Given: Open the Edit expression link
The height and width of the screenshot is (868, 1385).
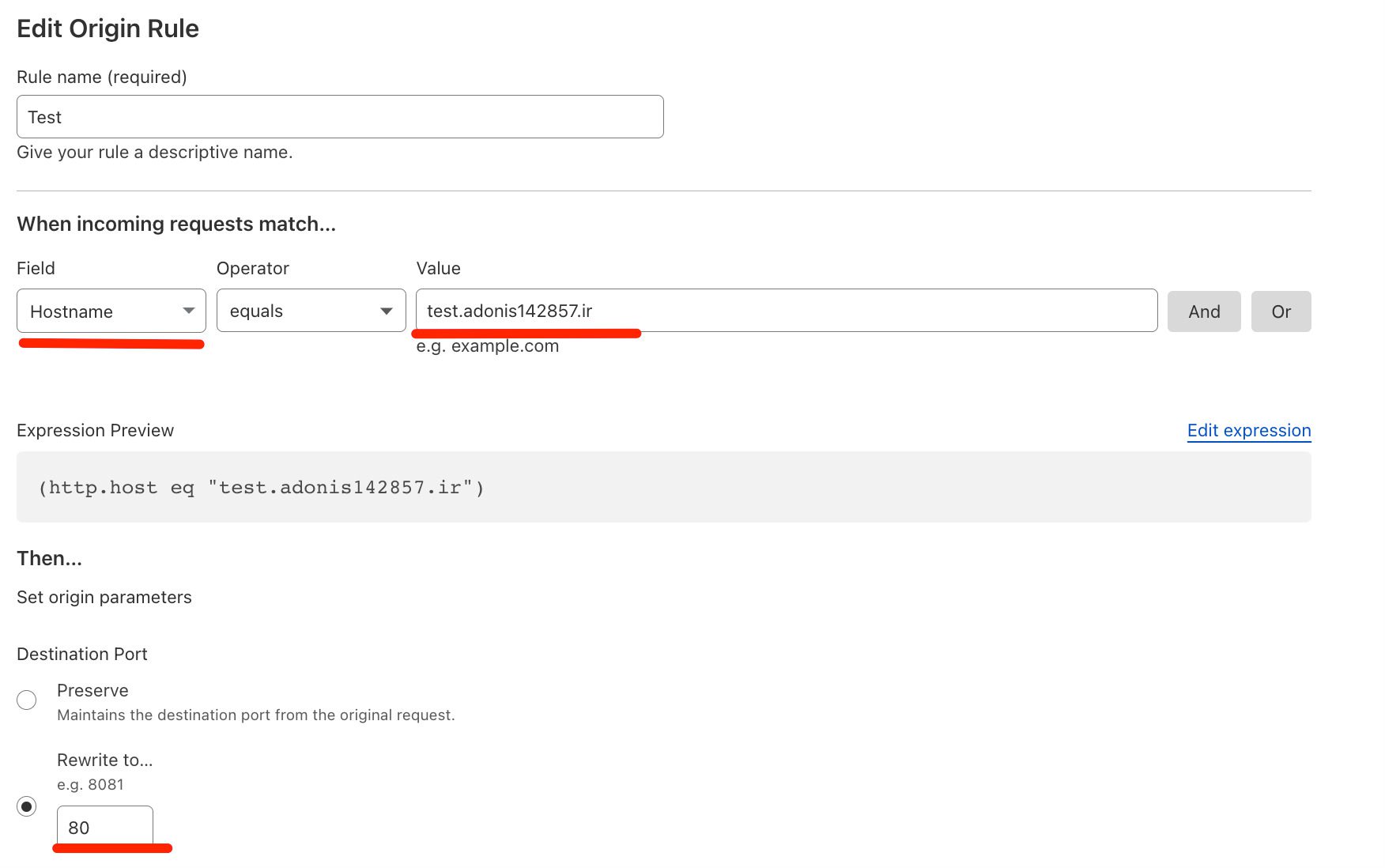Looking at the screenshot, I should click(1248, 430).
